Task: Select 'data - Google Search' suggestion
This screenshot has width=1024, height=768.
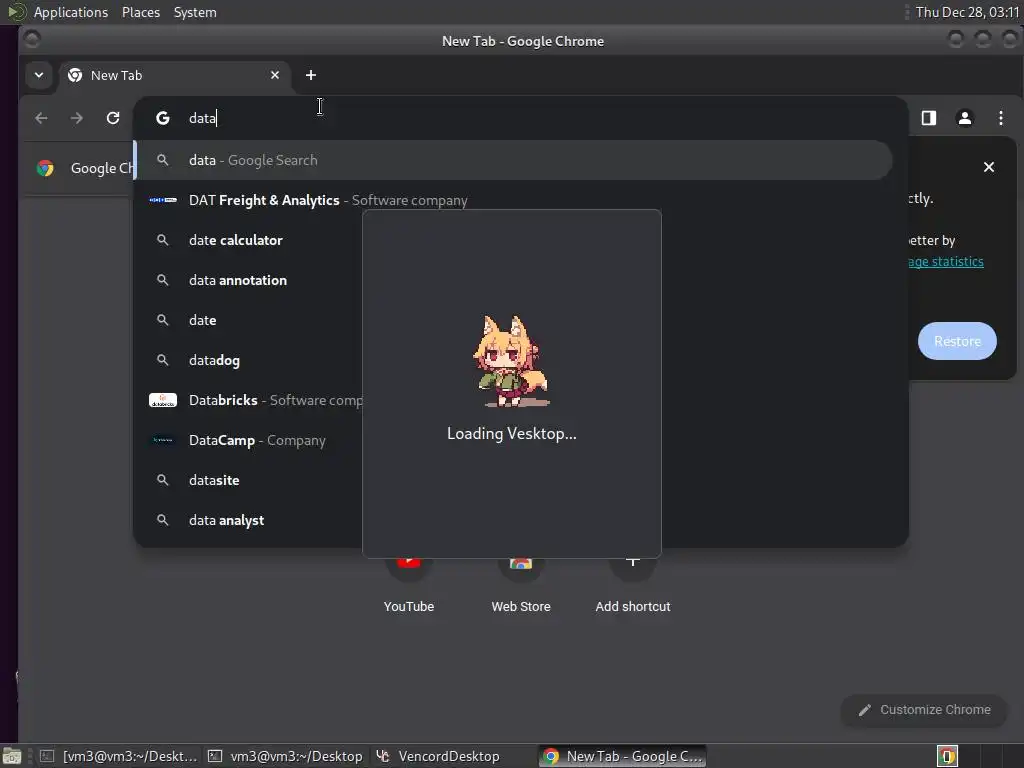Action: pos(513,160)
